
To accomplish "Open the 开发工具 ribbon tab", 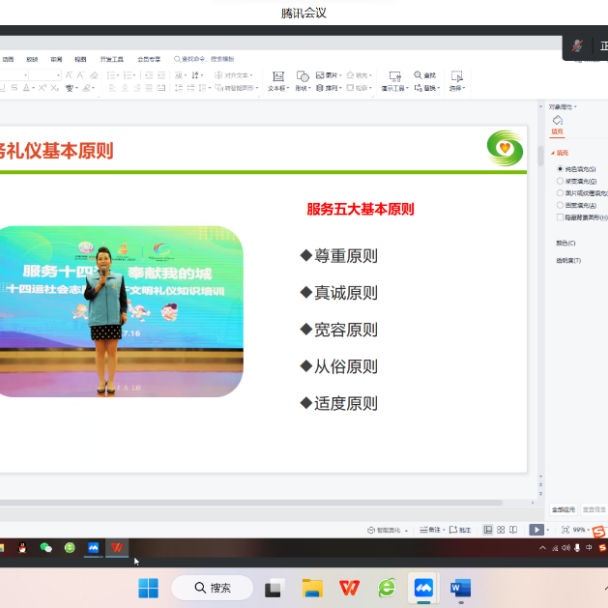I will 112,59.
